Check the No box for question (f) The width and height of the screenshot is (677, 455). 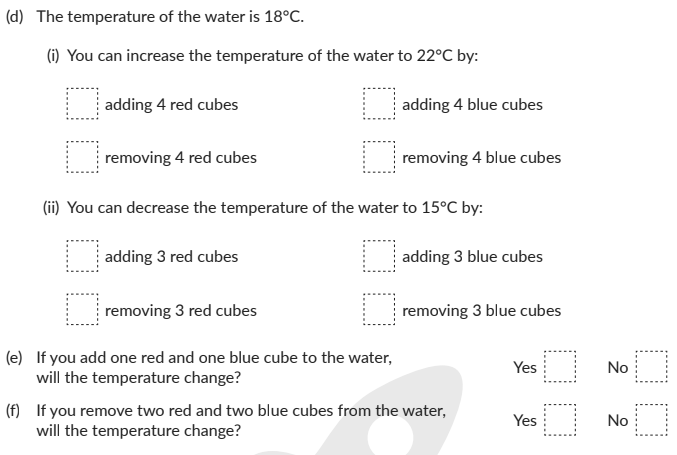(x=651, y=420)
